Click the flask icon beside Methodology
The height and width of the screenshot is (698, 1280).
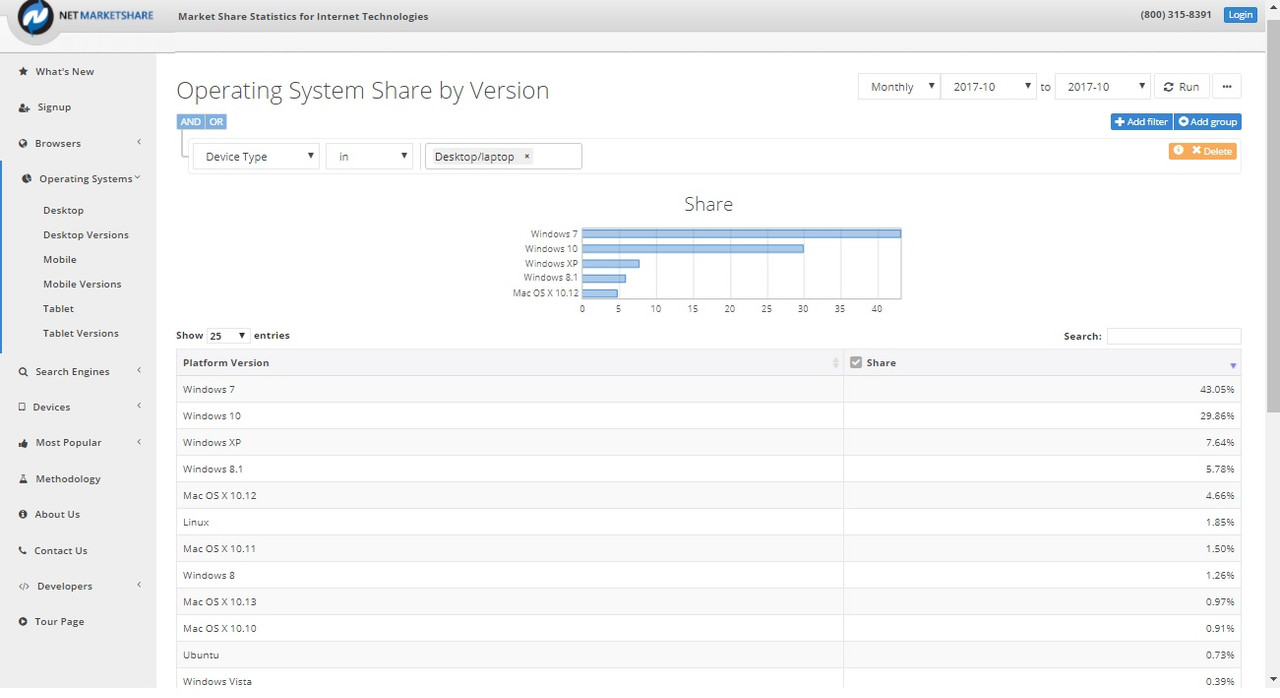(24, 479)
